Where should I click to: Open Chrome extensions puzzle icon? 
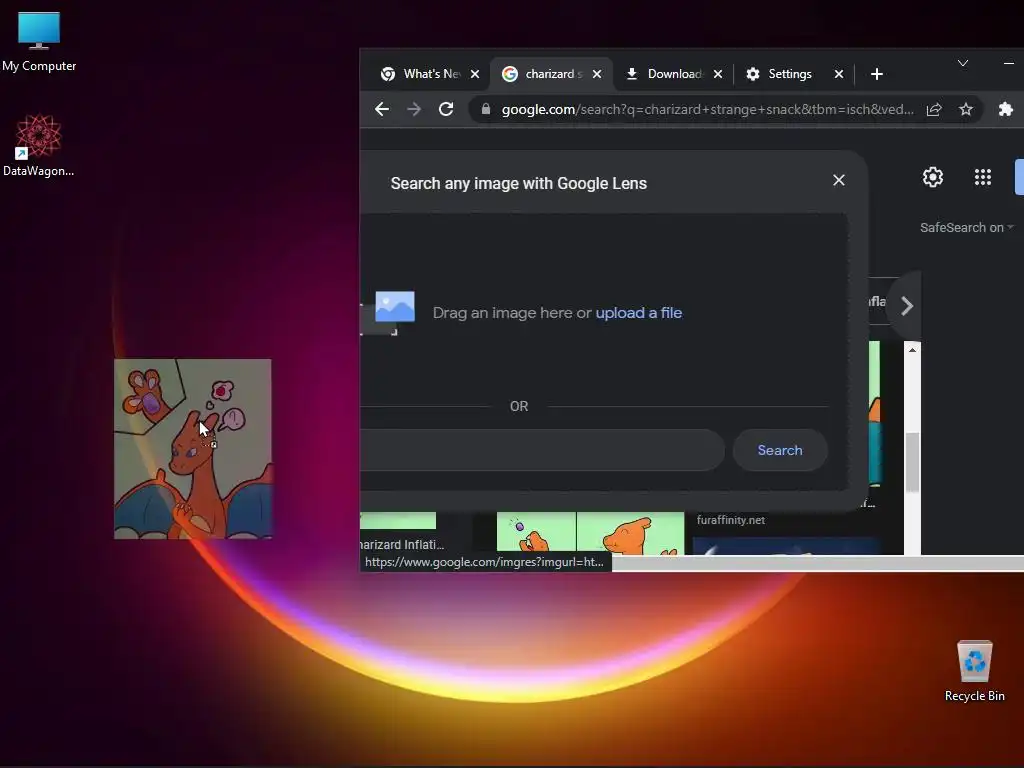coord(1006,109)
